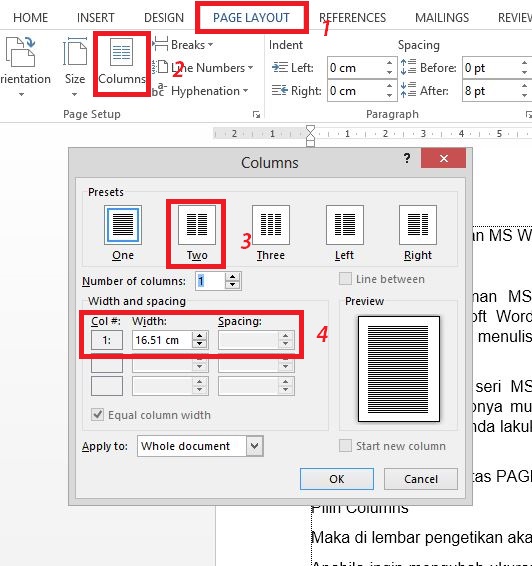Switch to the DESIGN tab

(x=164, y=18)
